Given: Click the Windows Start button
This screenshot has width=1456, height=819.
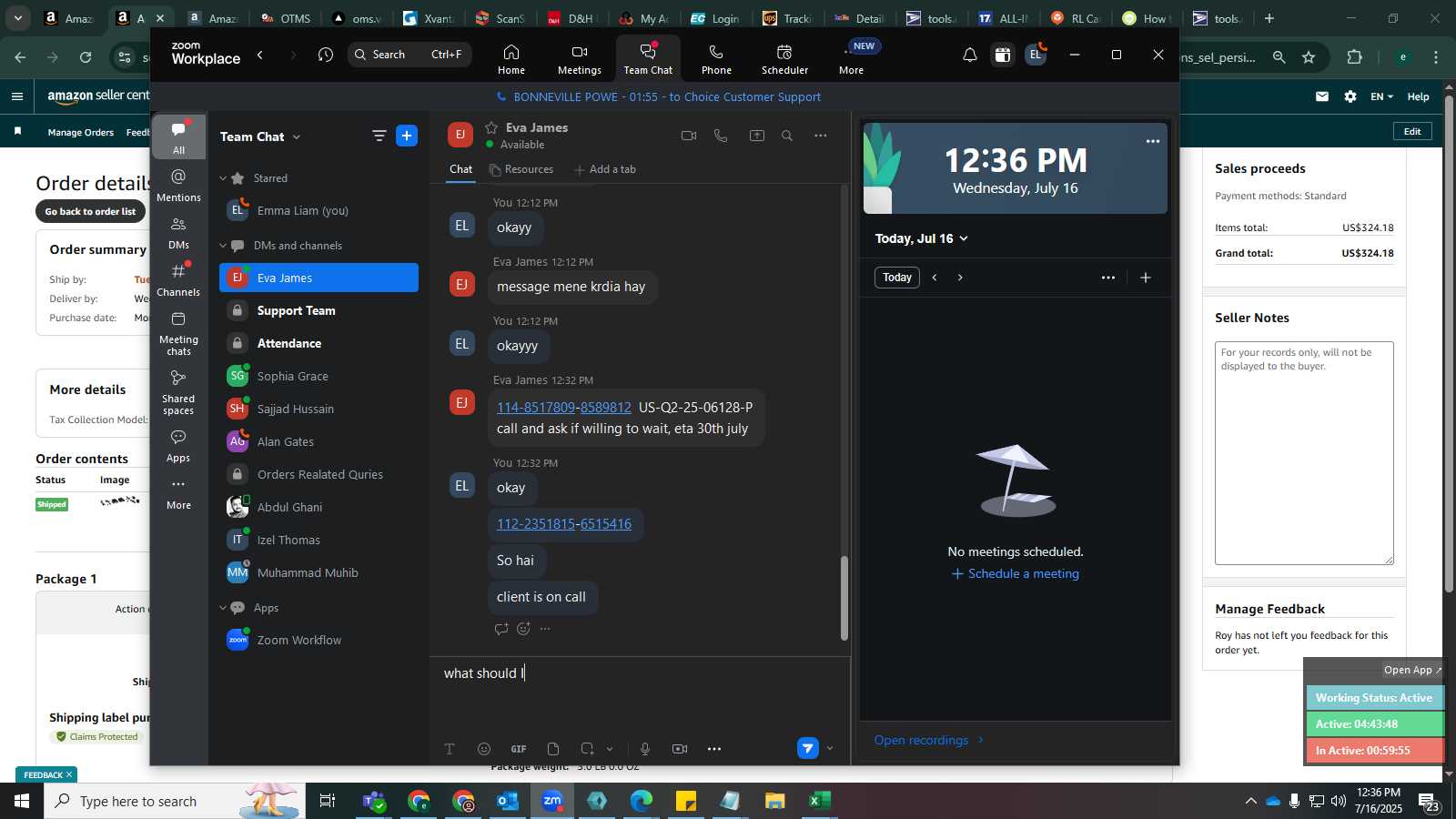Looking at the screenshot, I should tap(22, 801).
